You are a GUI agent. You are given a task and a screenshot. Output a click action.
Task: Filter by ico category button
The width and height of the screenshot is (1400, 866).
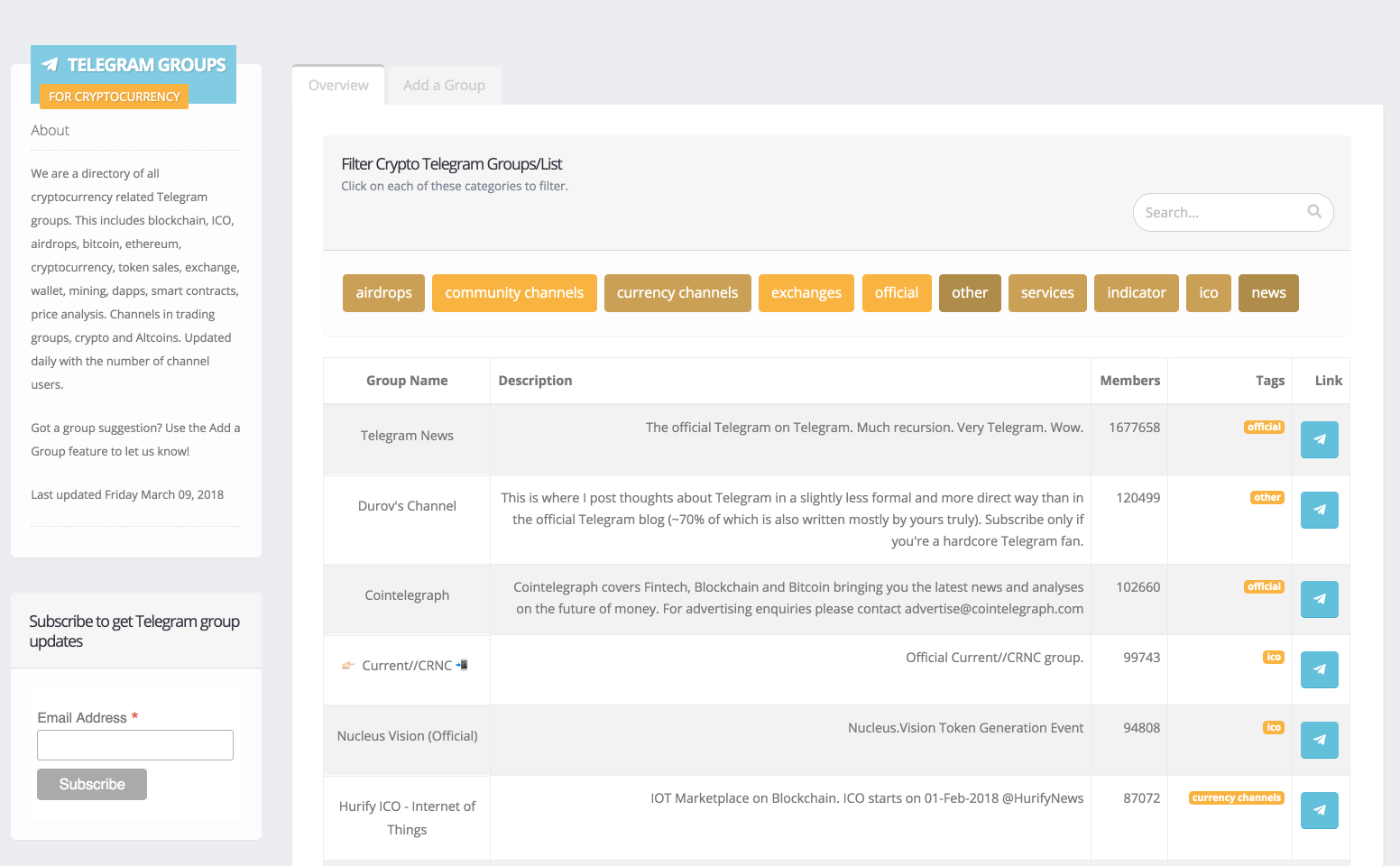1209,293
